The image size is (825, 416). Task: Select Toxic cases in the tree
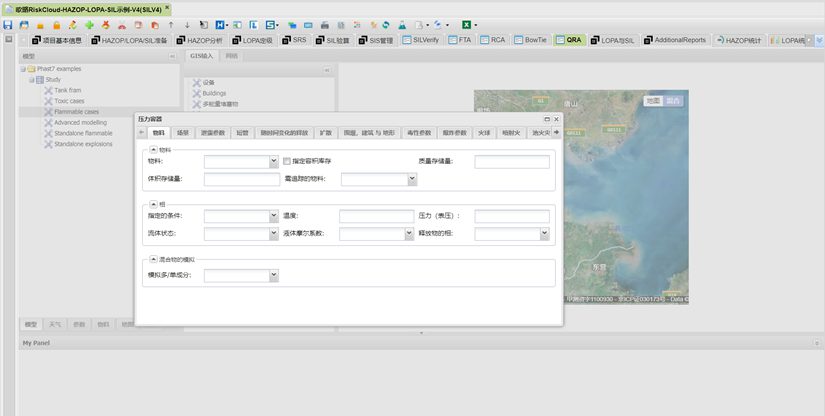coord(69,101)
